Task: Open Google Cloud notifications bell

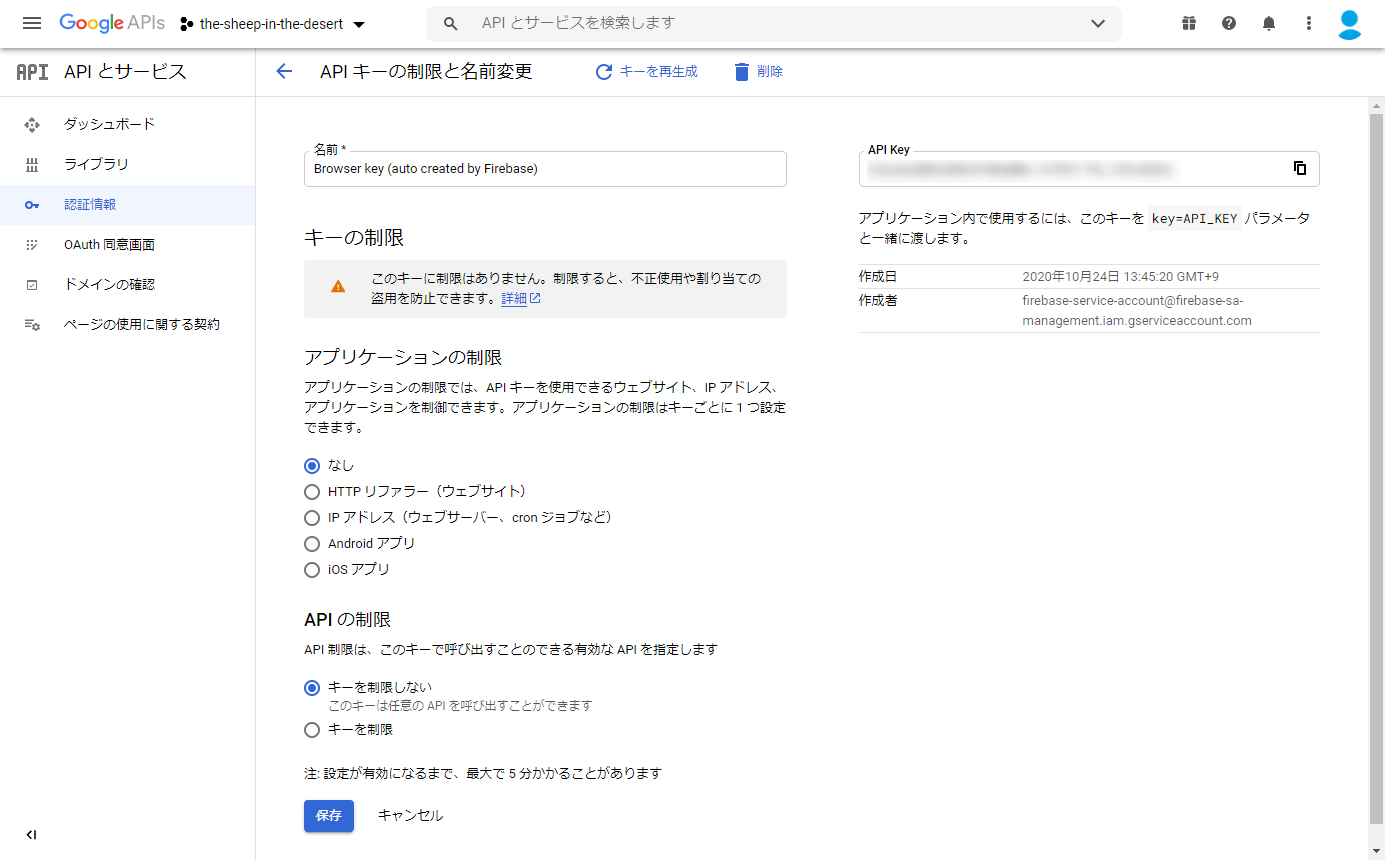Action: 1268,22
